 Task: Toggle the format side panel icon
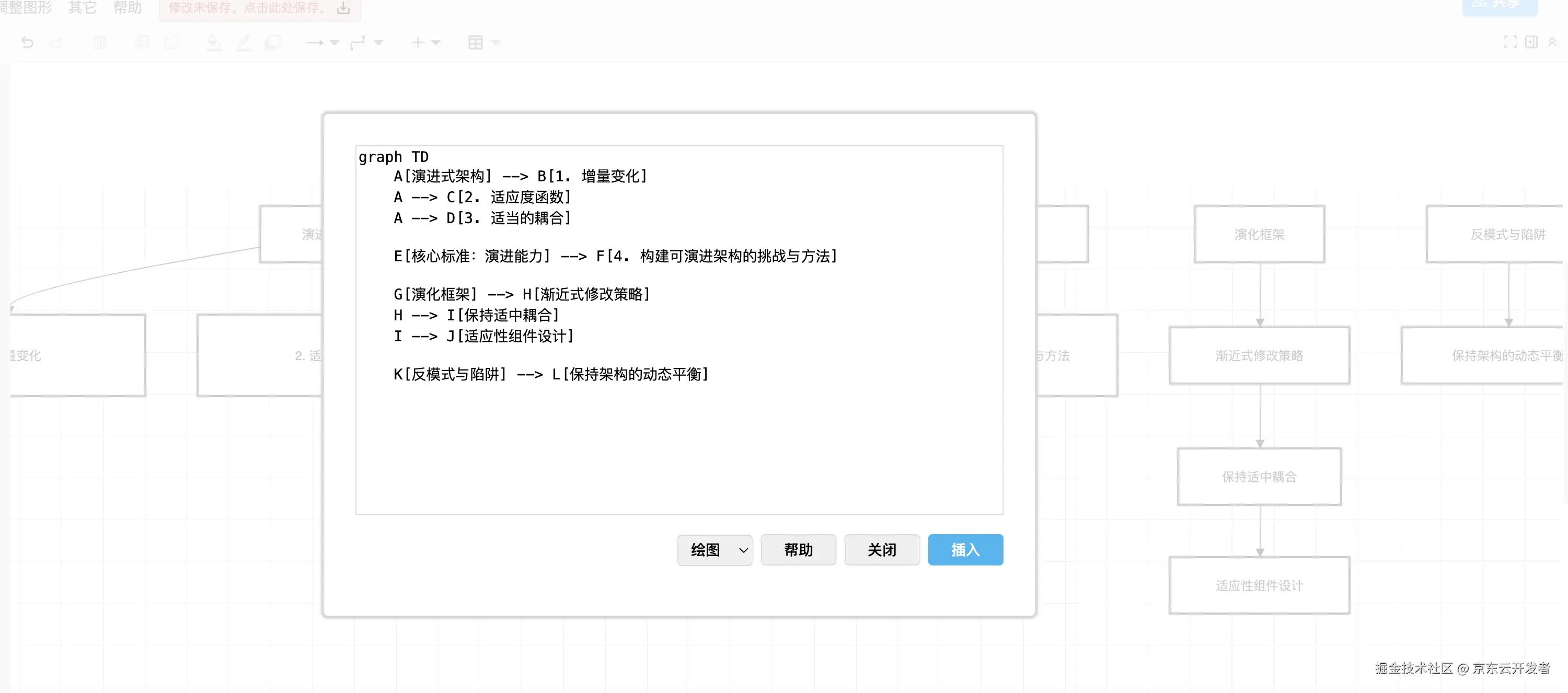[x=1531, y=42]
